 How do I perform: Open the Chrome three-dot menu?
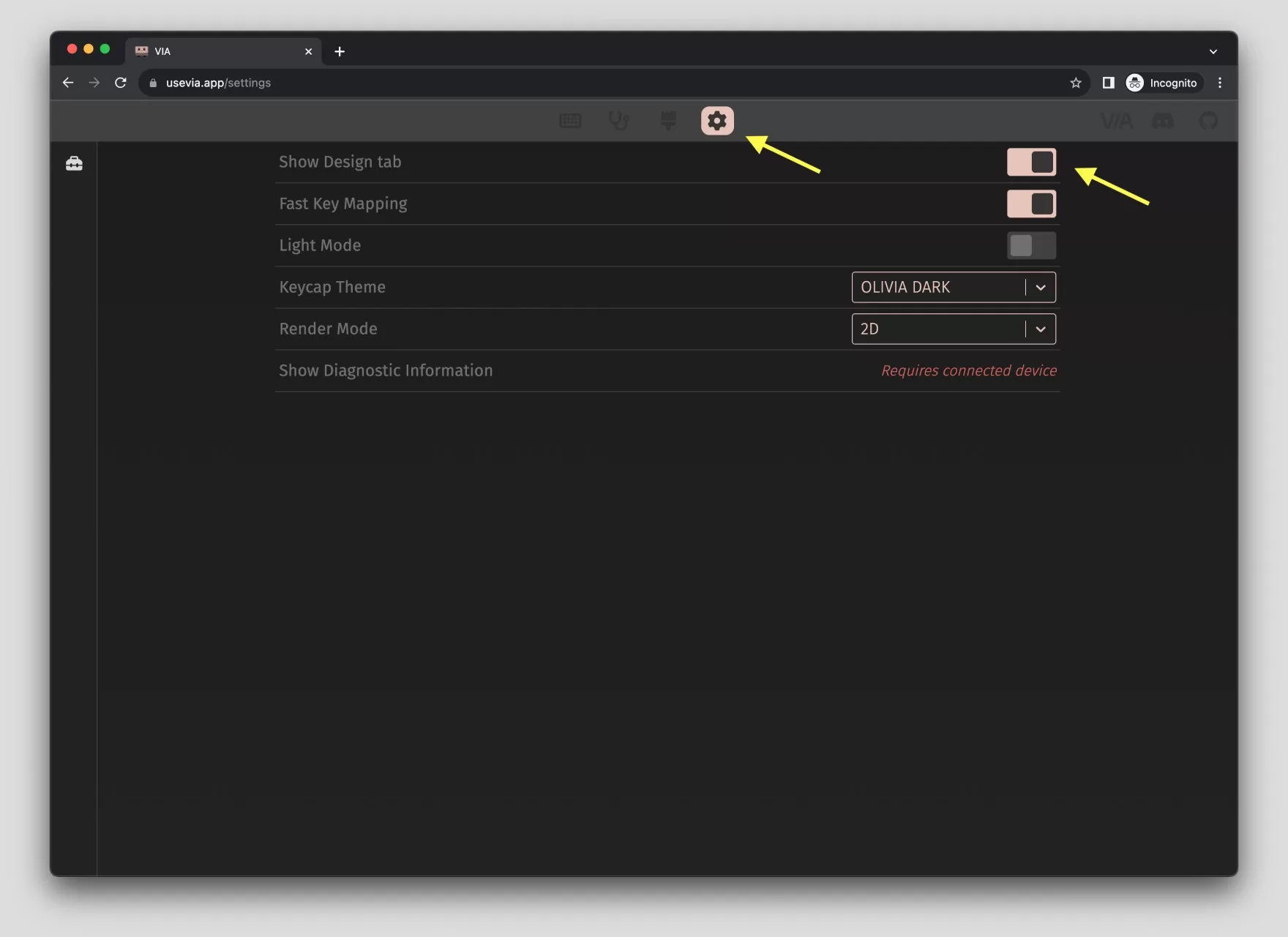1220,83
